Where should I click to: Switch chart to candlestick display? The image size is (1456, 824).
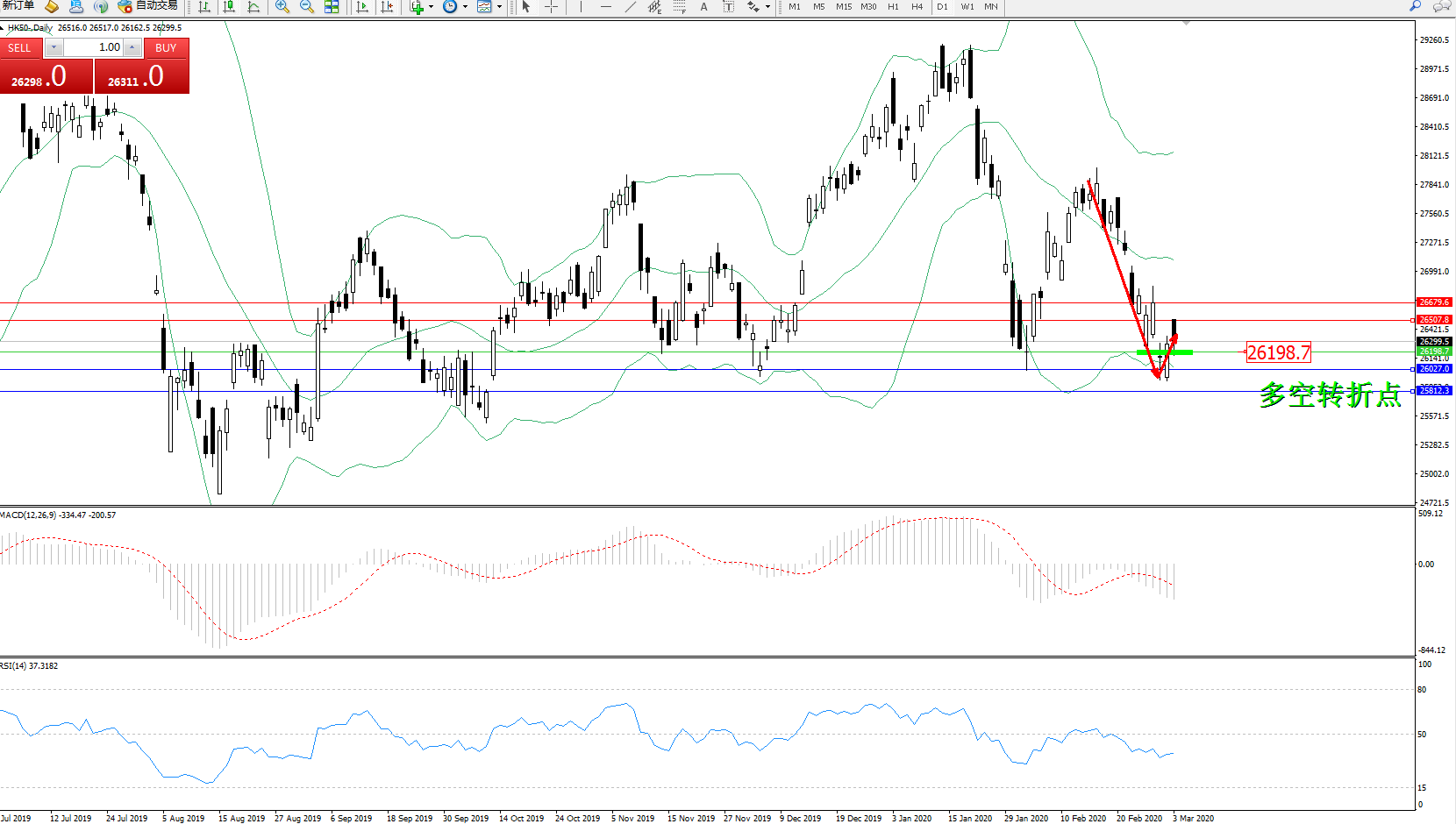[x=229, y=7]
